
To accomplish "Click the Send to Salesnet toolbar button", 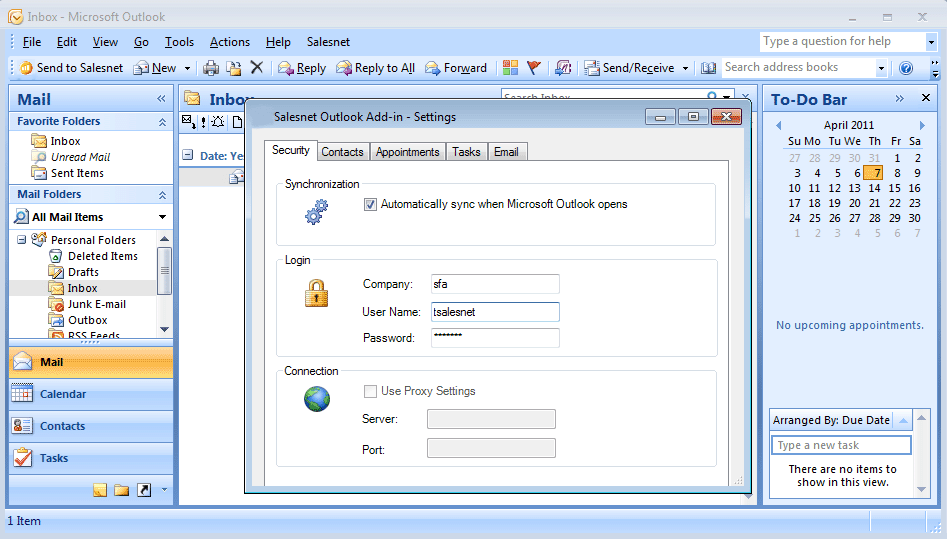I will click(x=71, y=68).
